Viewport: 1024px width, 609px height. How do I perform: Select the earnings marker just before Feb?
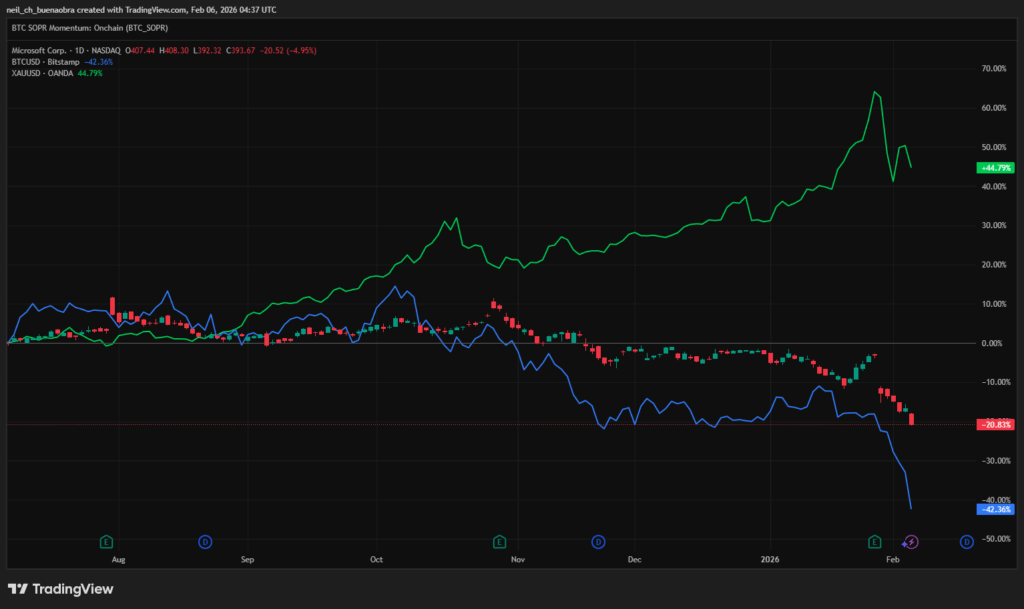(875, 541)
